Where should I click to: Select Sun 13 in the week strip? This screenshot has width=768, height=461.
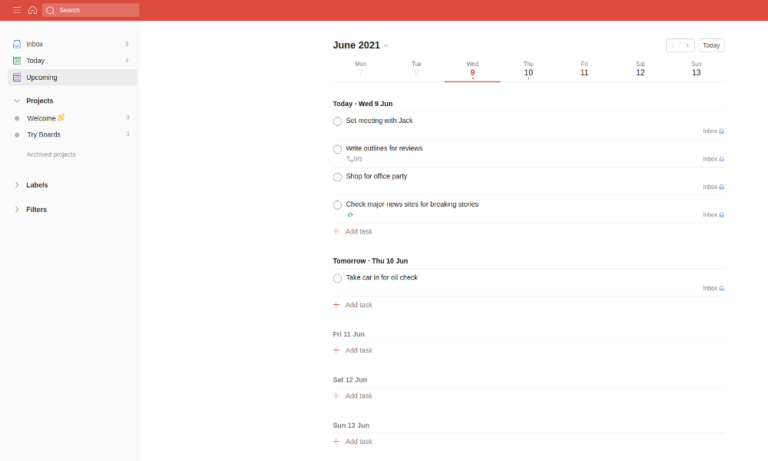(696, 70)
